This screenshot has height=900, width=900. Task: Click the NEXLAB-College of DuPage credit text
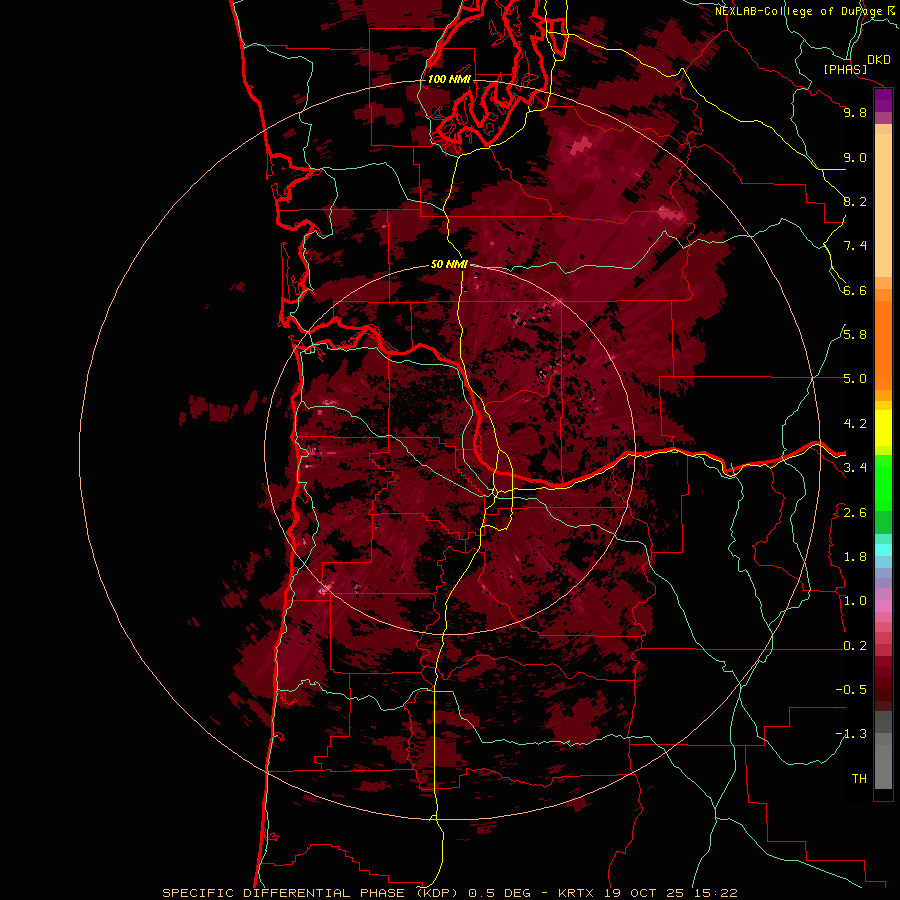point(800,11)
